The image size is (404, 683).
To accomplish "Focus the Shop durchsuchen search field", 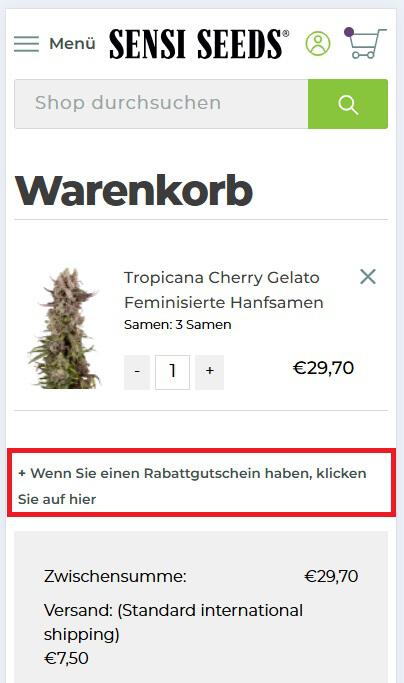I will point(161,104).
